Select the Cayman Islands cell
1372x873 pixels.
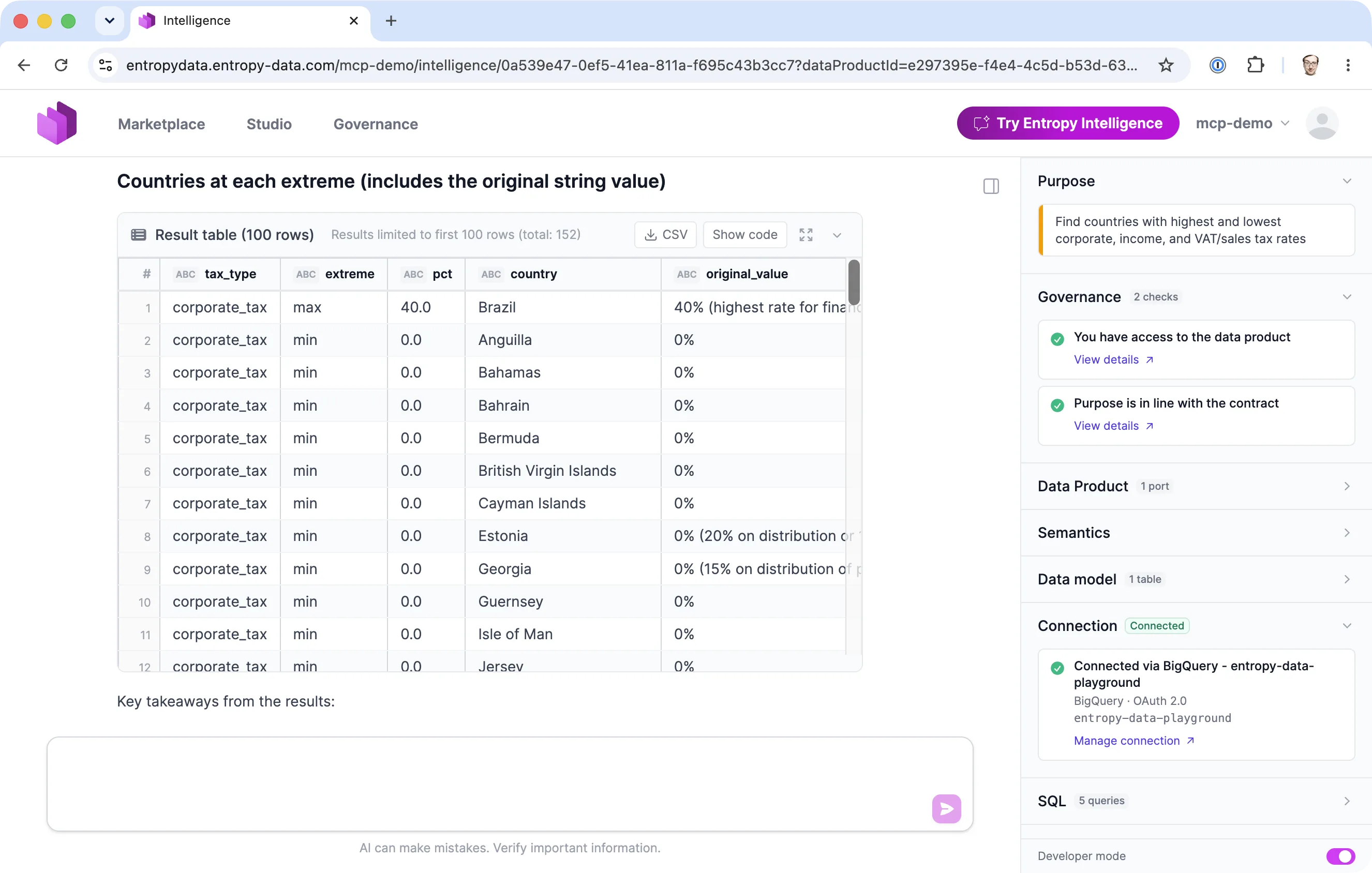pyautogui.click(x=563, y=503)
